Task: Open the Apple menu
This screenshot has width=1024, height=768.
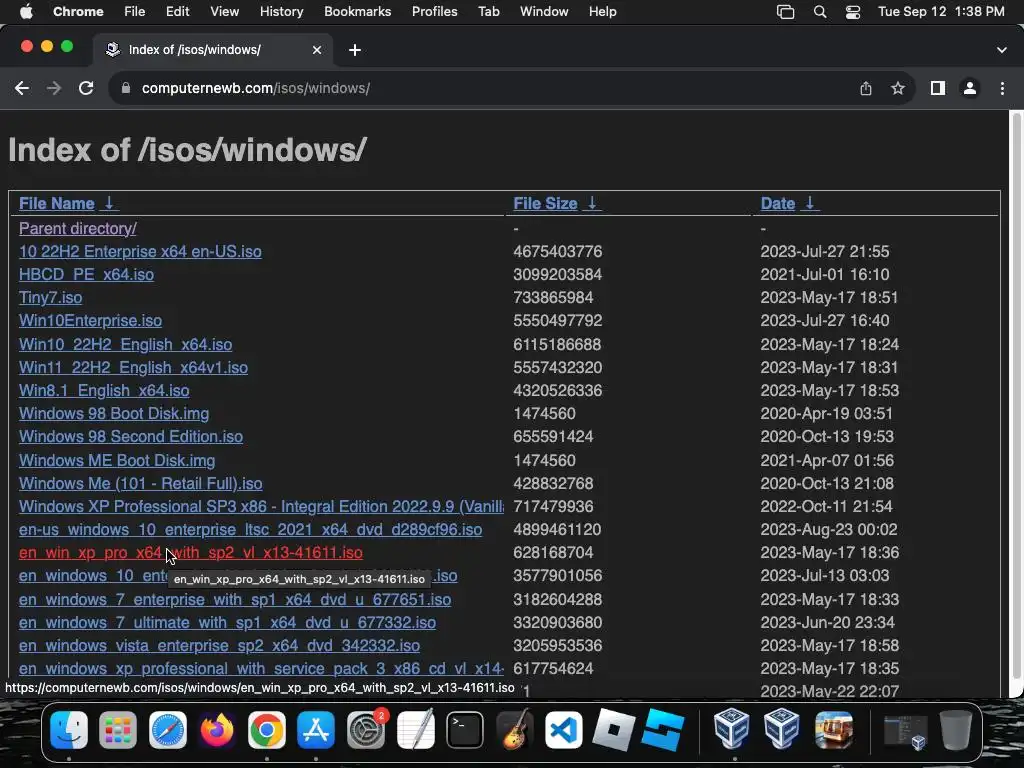Action: 26,12
